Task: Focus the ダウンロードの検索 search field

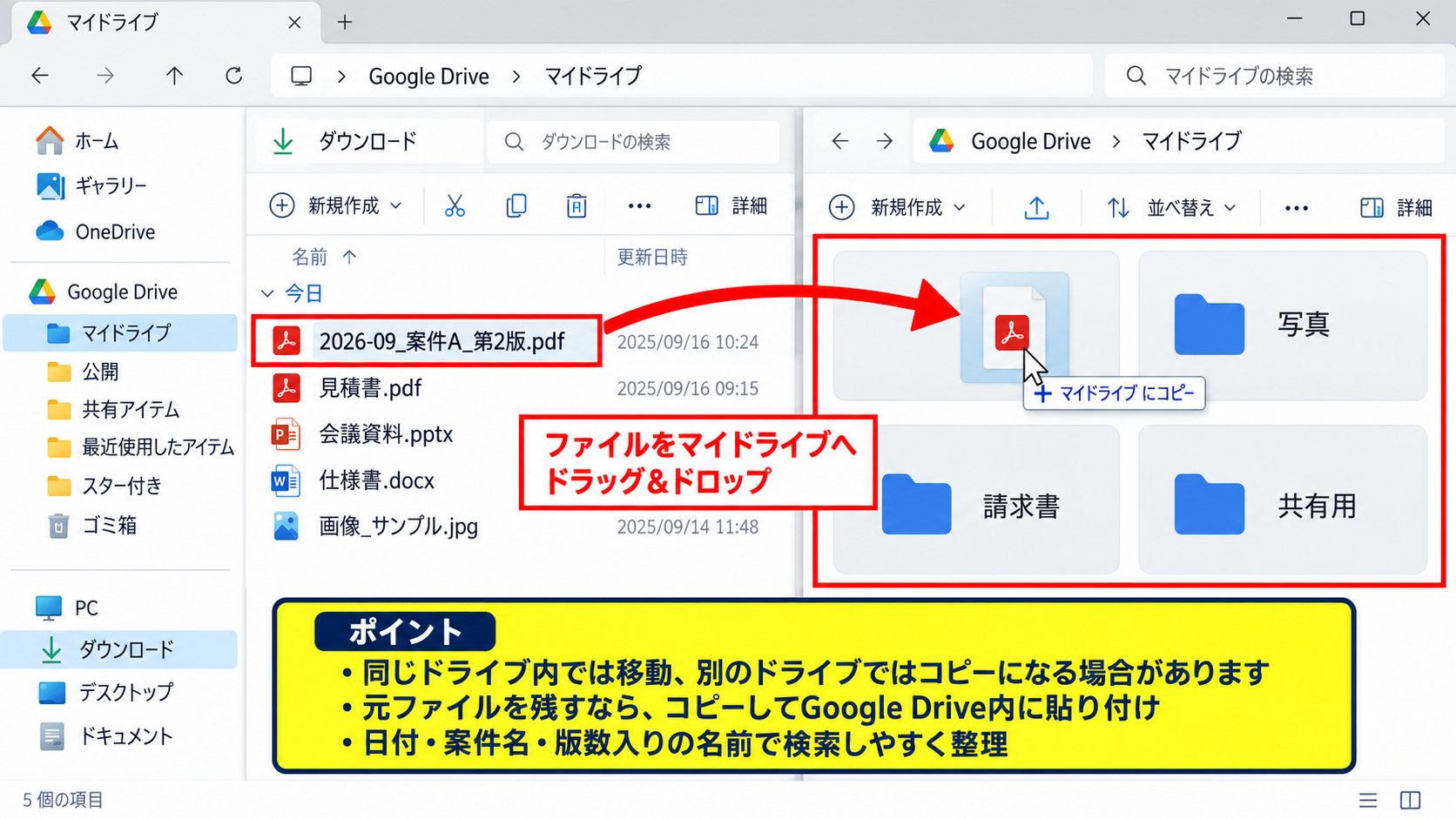Action: (x=633, y=141)
